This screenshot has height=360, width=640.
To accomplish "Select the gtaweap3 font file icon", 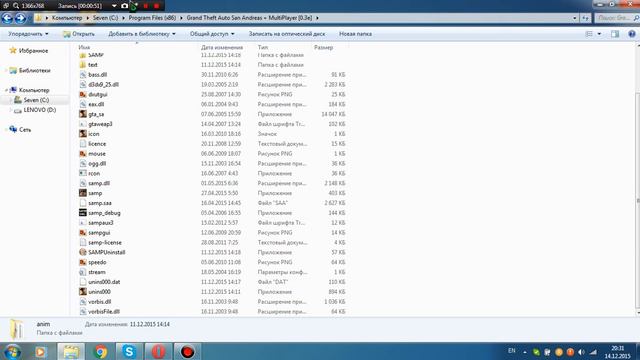I will (83, 124).
